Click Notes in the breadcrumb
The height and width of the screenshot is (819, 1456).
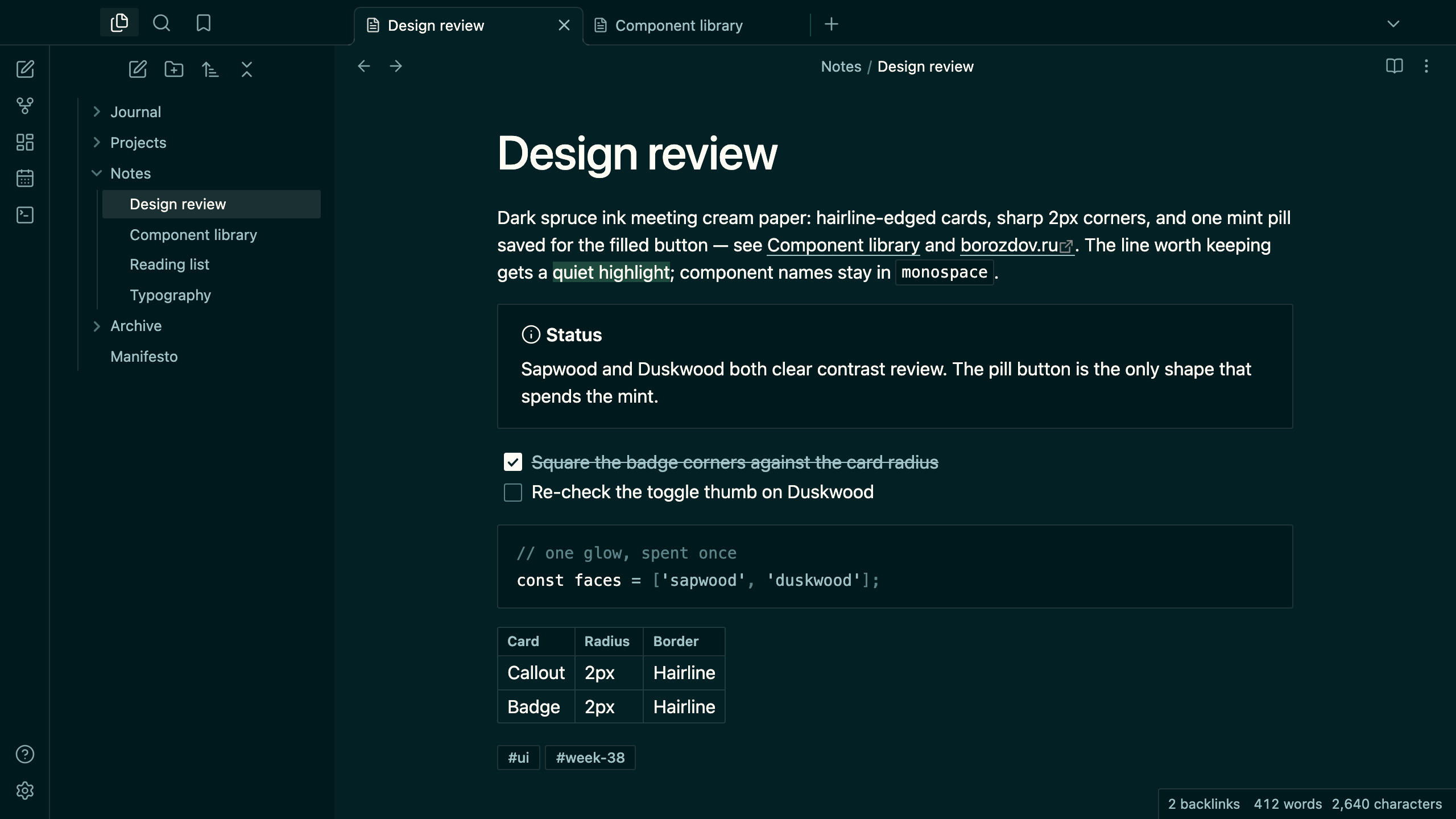[x=841, y=67]
